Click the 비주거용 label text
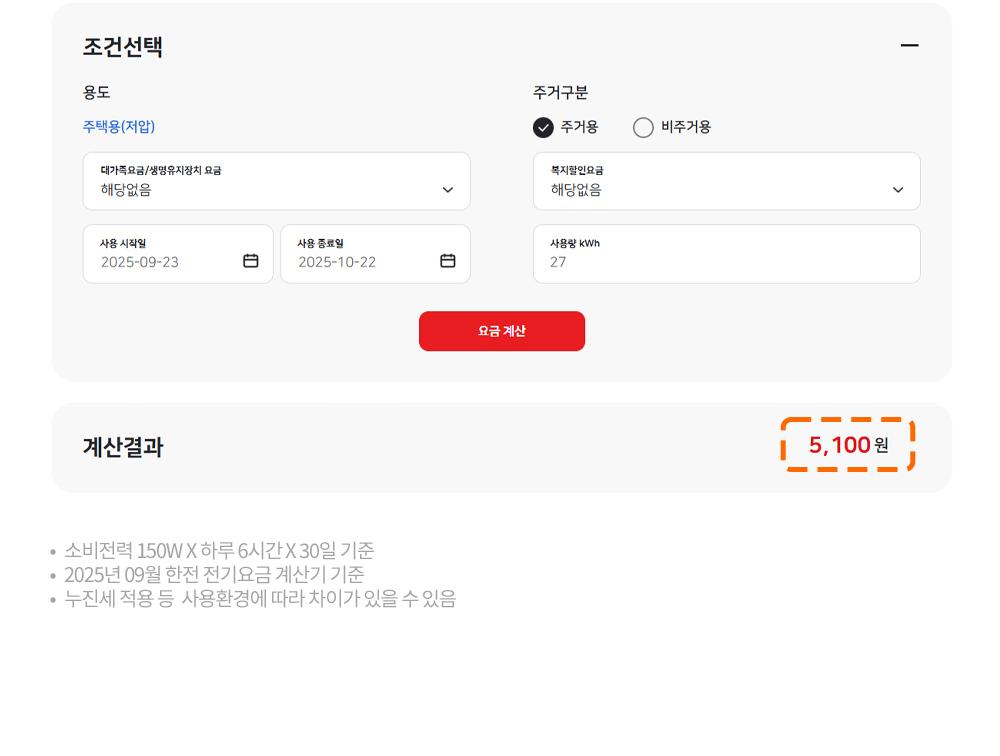 click(x=686, y=127)
